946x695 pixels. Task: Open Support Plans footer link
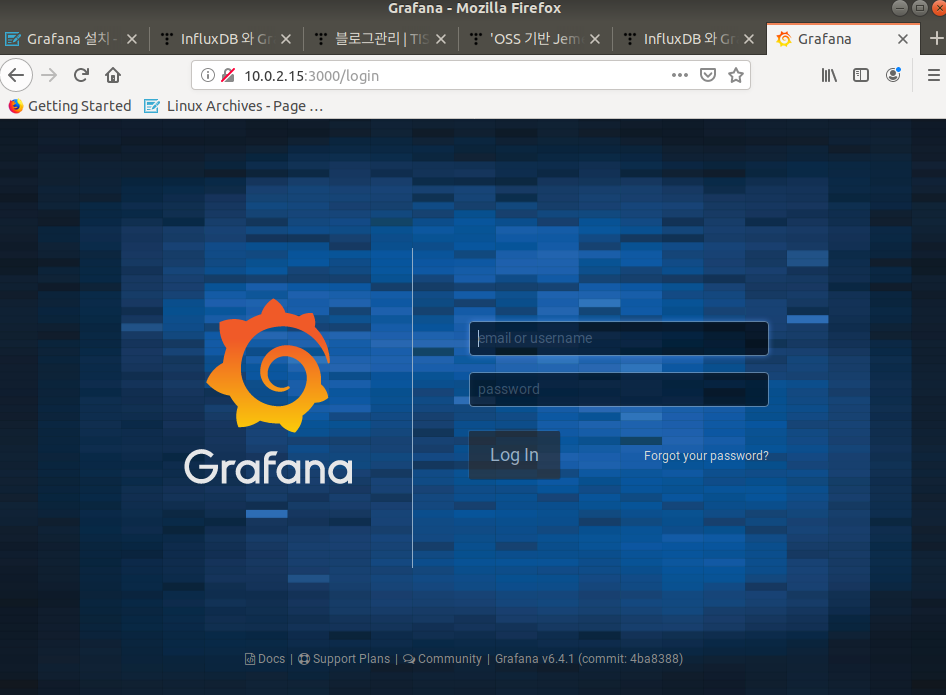[x=344, y=659]
